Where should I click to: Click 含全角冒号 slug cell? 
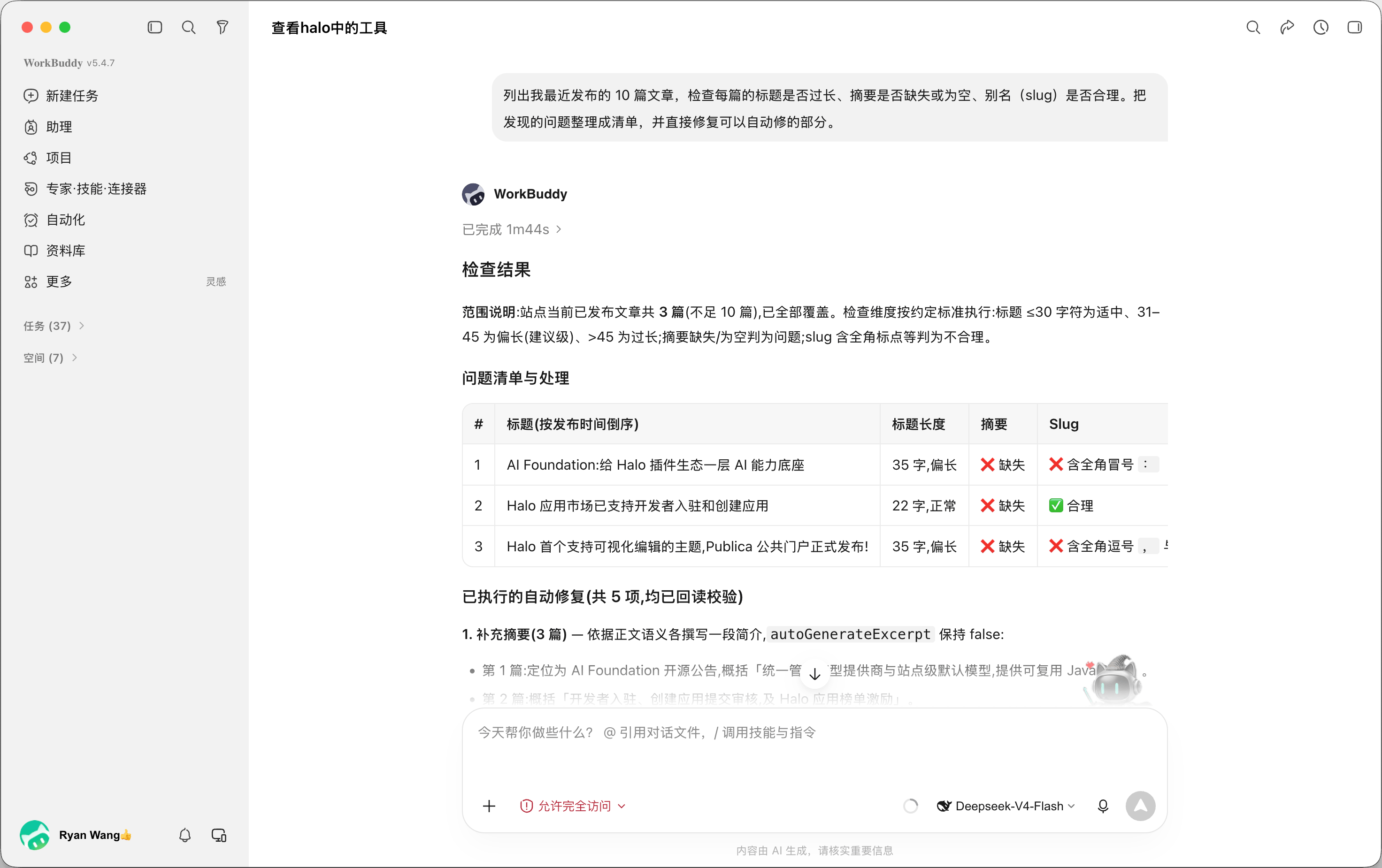[1103, 464]
